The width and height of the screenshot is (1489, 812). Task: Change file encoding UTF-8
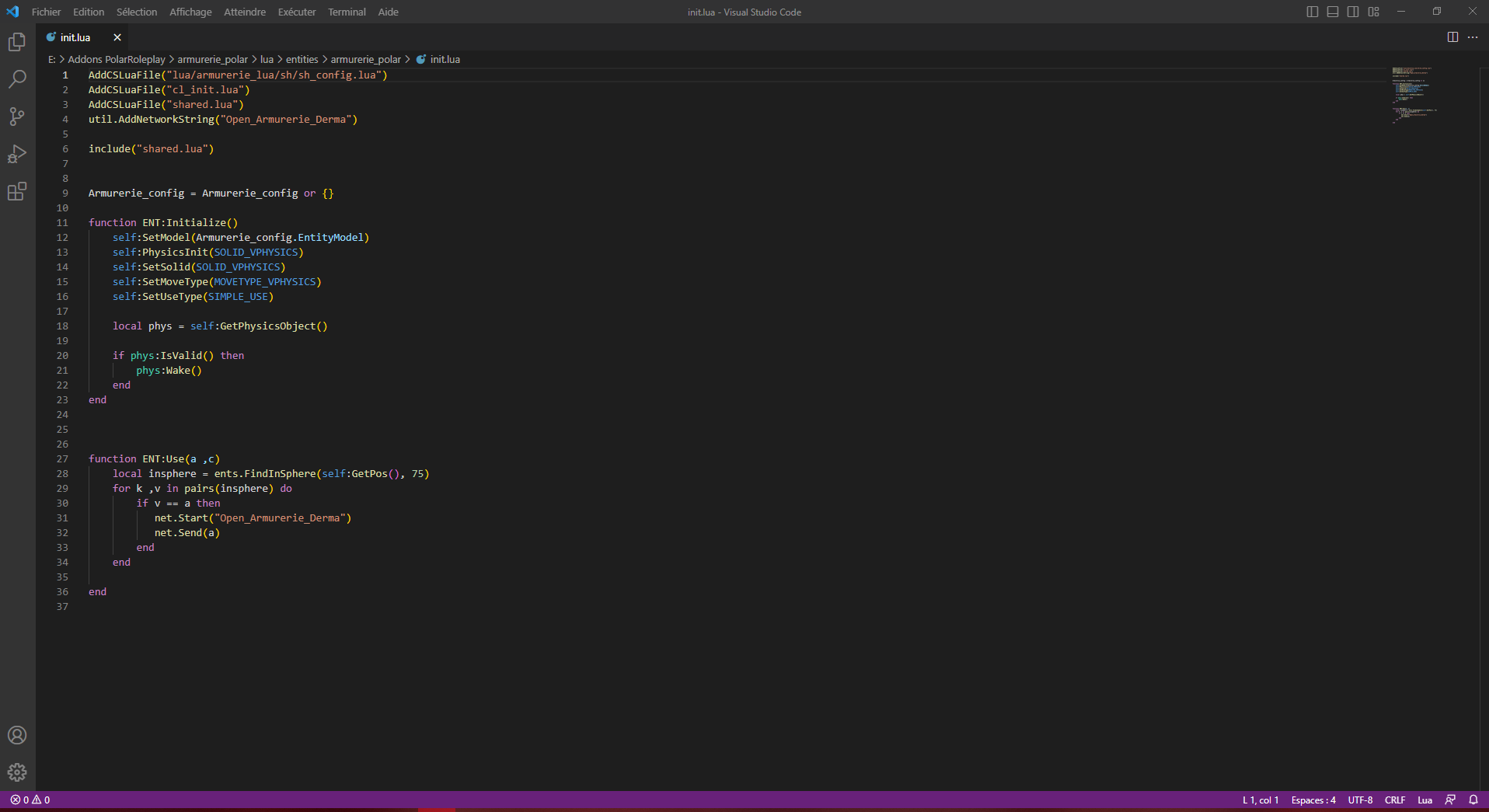[x=1360, y=800]
